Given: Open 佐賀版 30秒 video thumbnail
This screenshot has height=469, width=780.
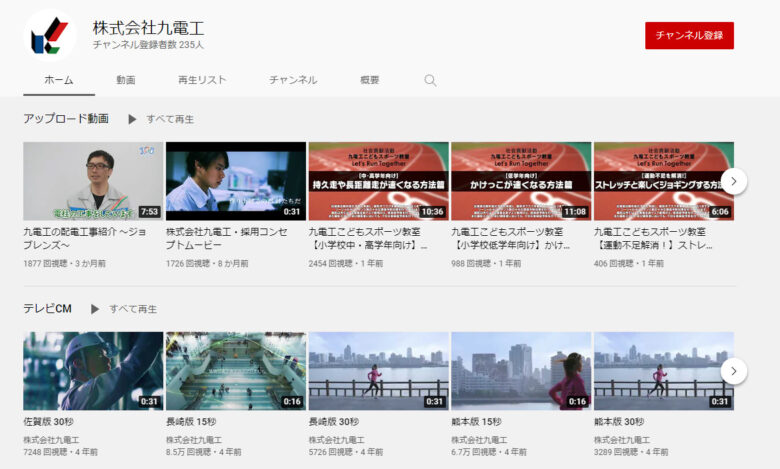Looking at the screenshot, I should click(x=93, y=371).
